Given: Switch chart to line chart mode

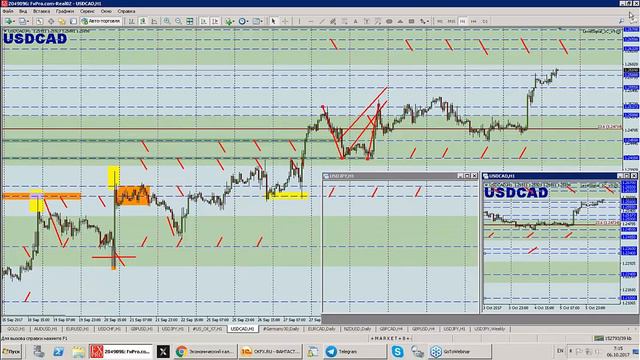Looking at the screenshot, I should 154,21.
